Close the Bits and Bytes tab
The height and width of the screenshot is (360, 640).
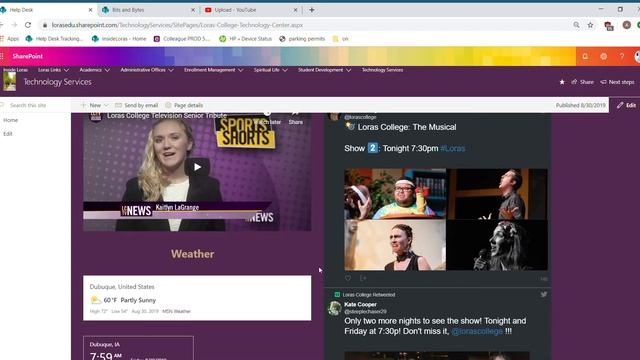[x=193, y=10]
